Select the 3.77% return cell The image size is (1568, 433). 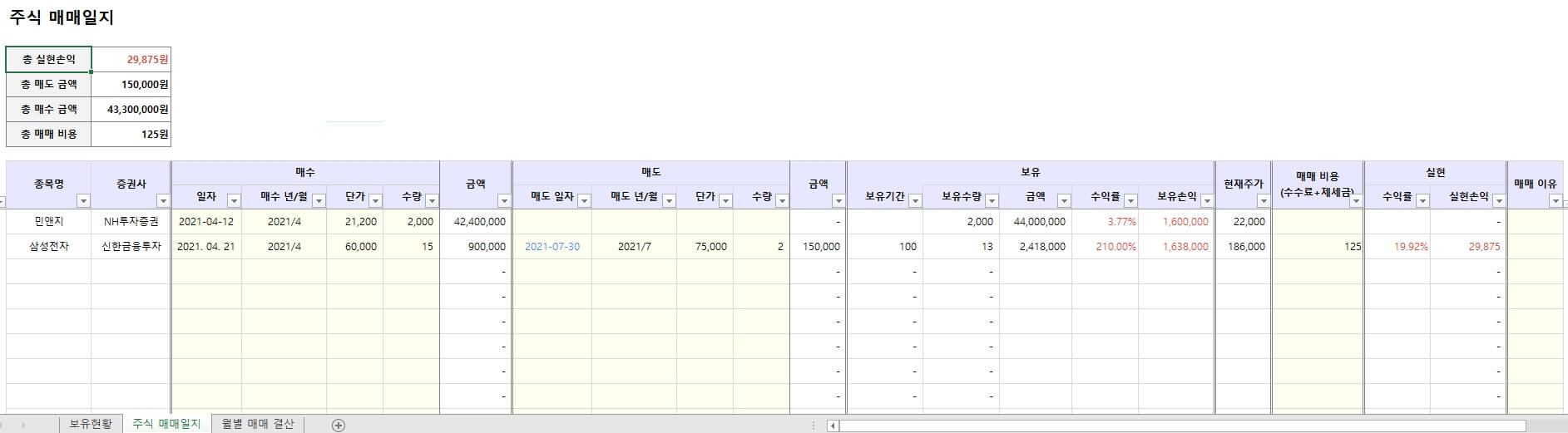[x=1106, y=222]
